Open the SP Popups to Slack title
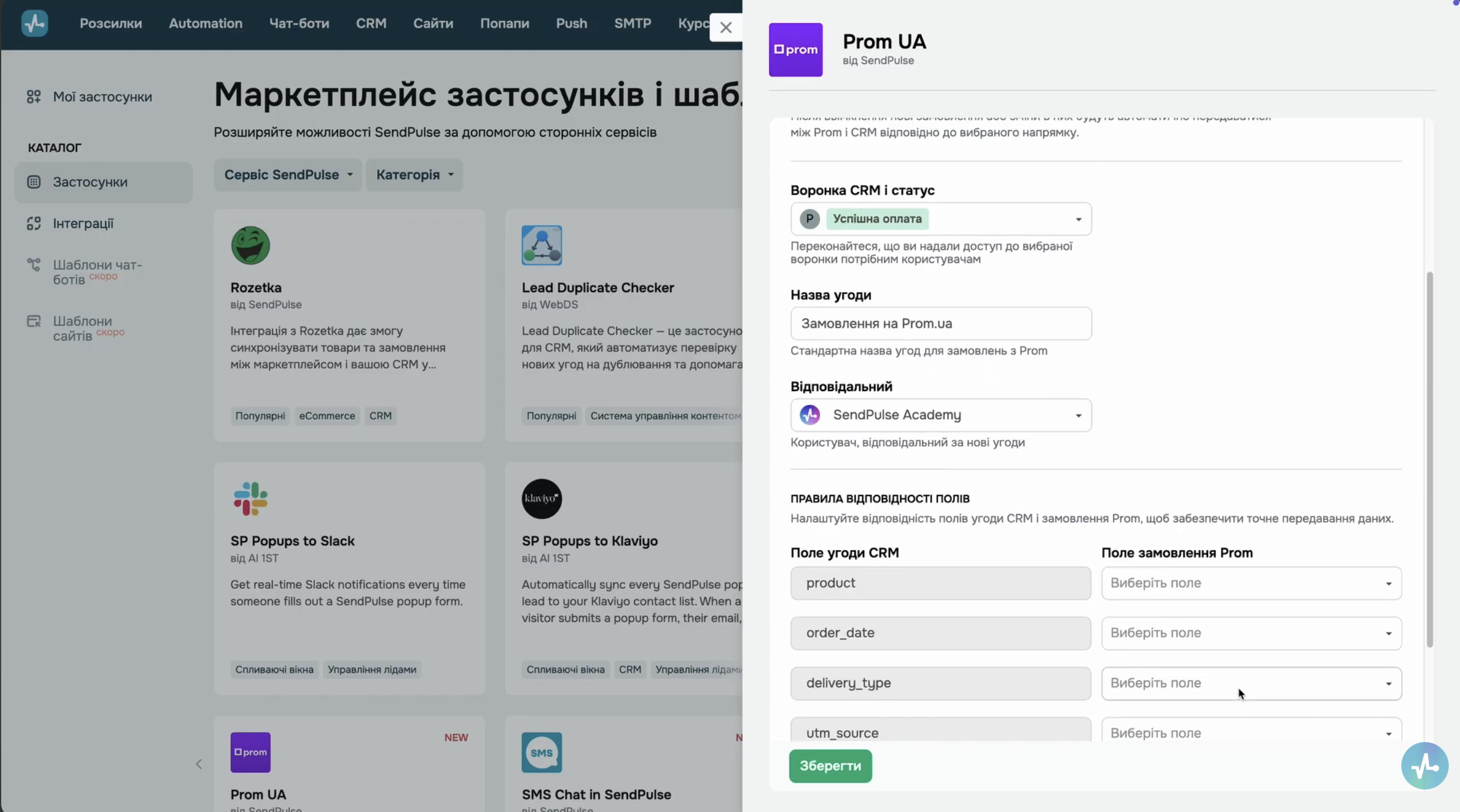 [292, 541]
